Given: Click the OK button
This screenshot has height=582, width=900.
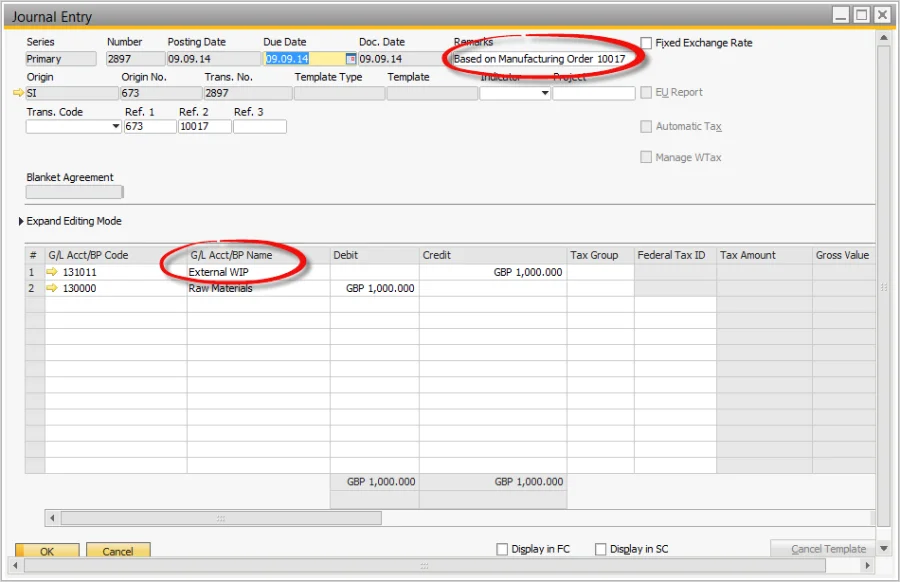Looking at the screenshot, I should [x=47, y=550].
